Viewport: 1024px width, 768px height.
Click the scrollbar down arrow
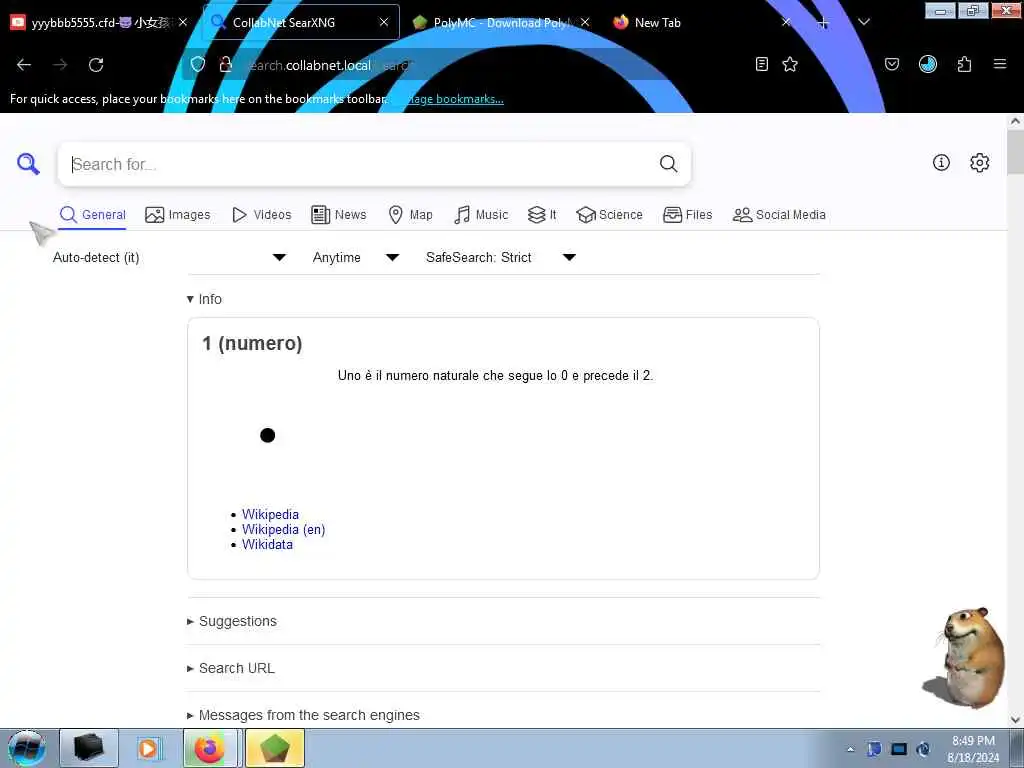[x=1015, y=720]
